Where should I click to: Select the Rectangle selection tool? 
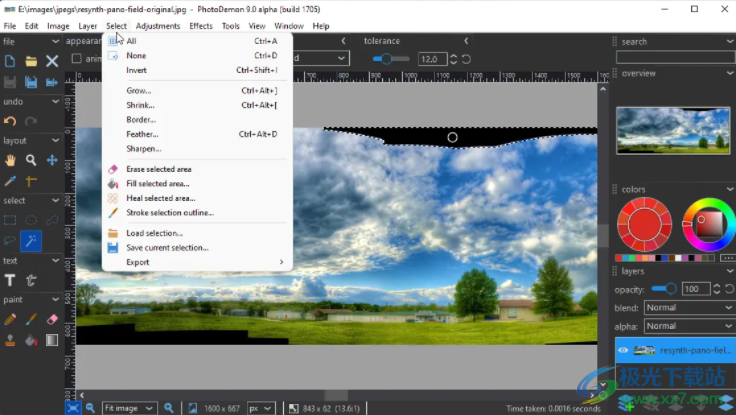(10, 220)
